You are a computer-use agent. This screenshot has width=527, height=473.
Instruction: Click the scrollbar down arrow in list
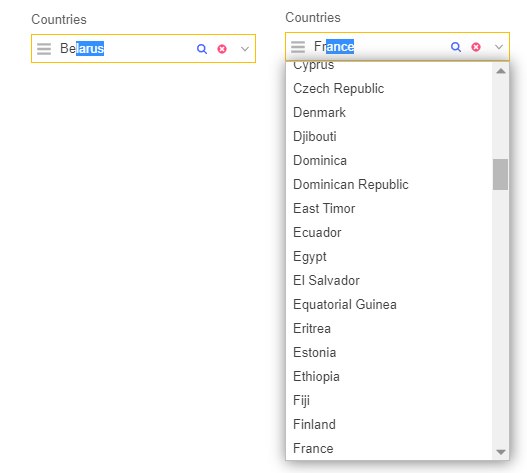(501, 452)
